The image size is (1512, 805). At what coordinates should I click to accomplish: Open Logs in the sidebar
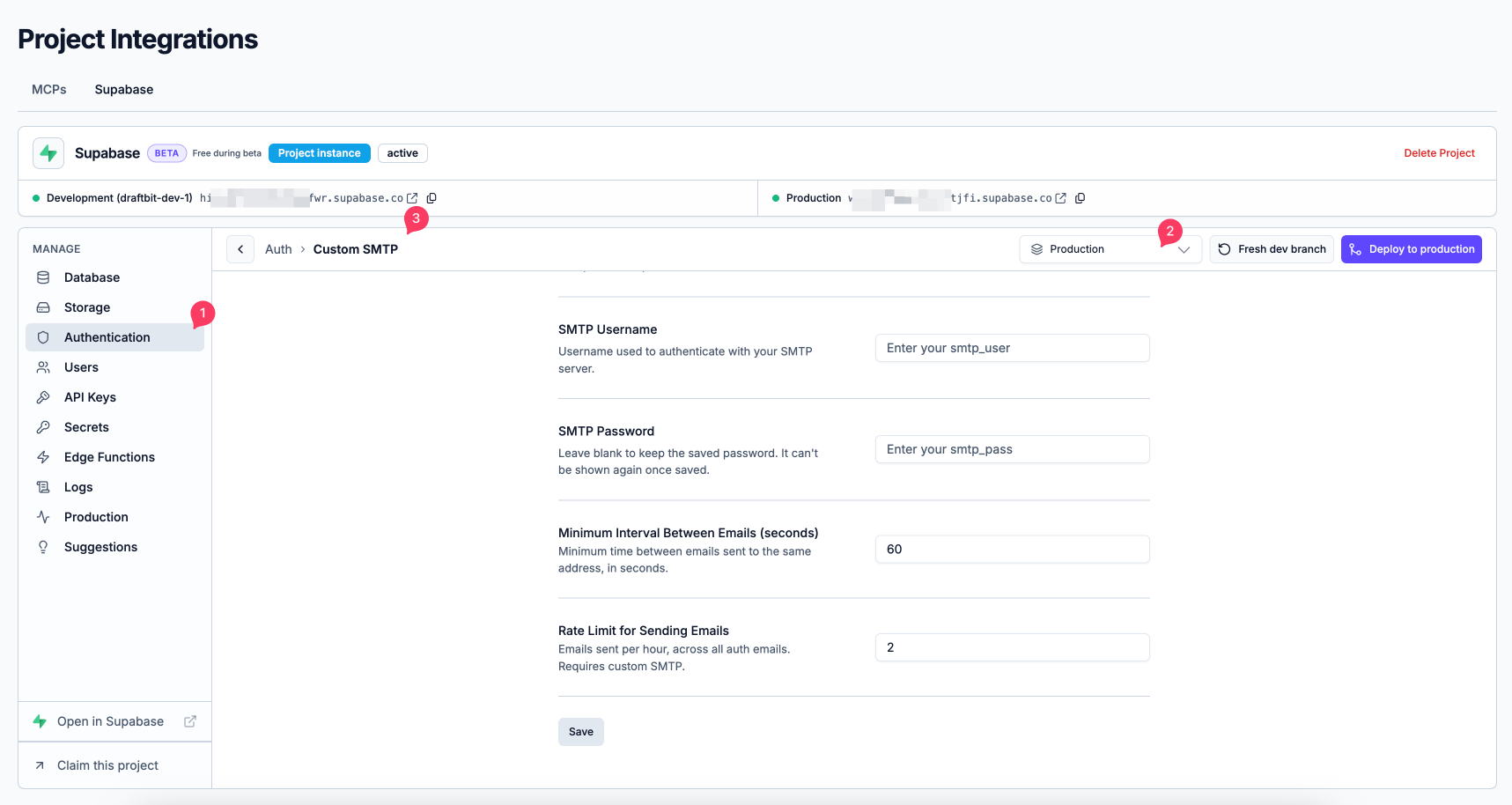tap(114, 487)
